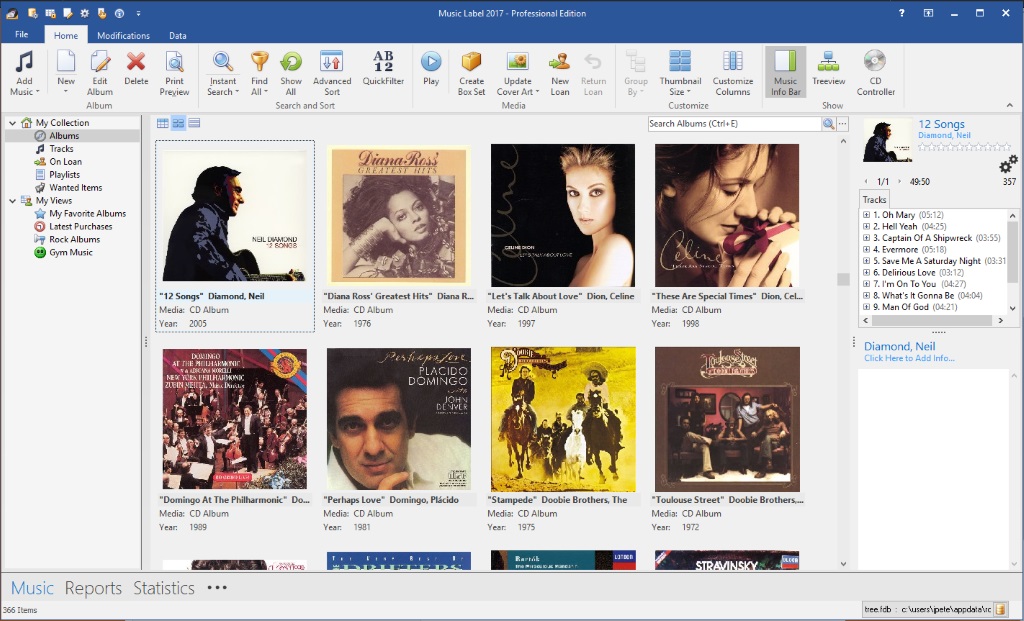The image size is (1024, 621).
Task: Click Create Box Set icon
Action: [x=472, y=62]
